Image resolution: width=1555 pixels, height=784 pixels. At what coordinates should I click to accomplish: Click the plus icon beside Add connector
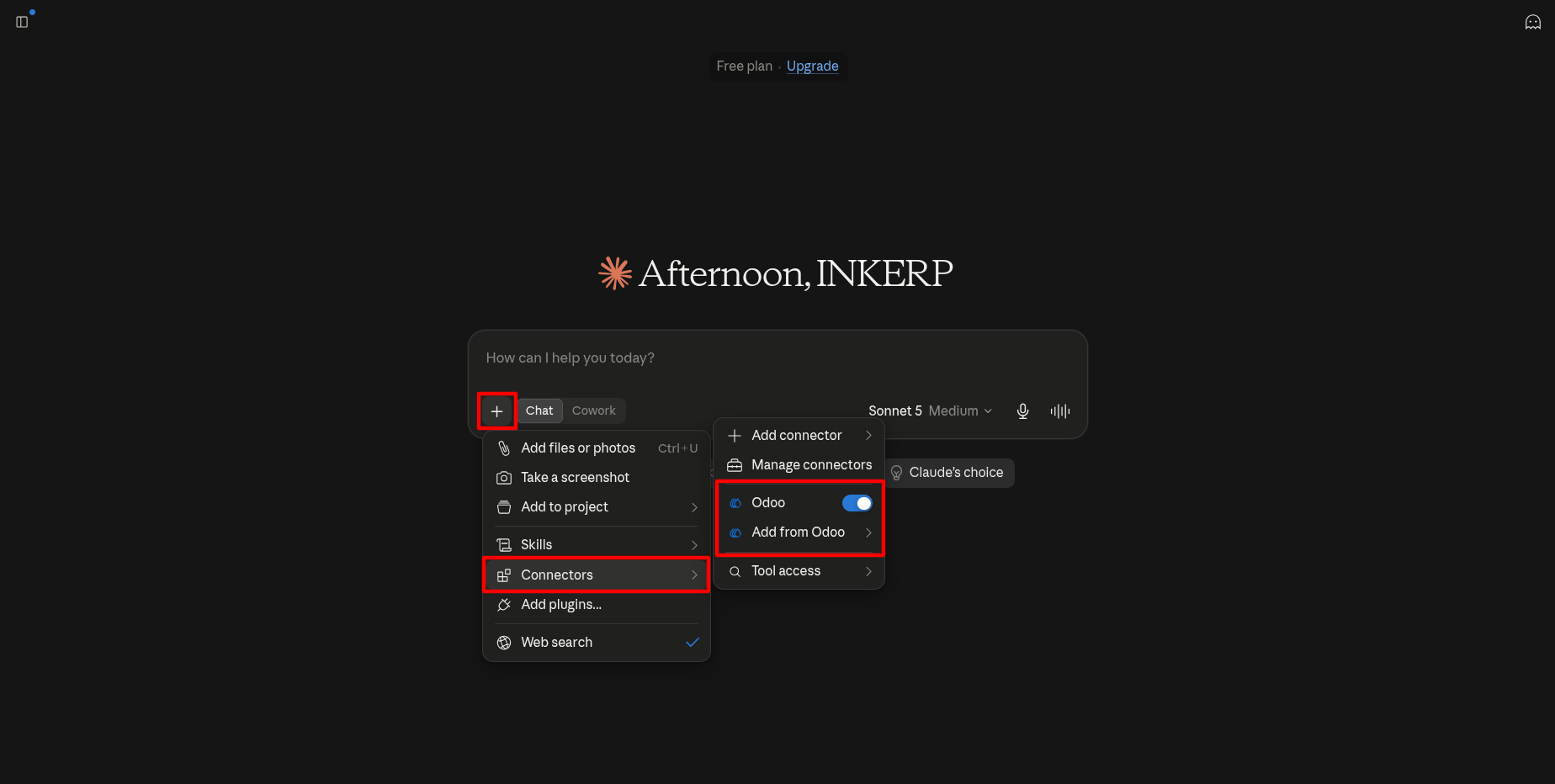[x=735, y=436]
